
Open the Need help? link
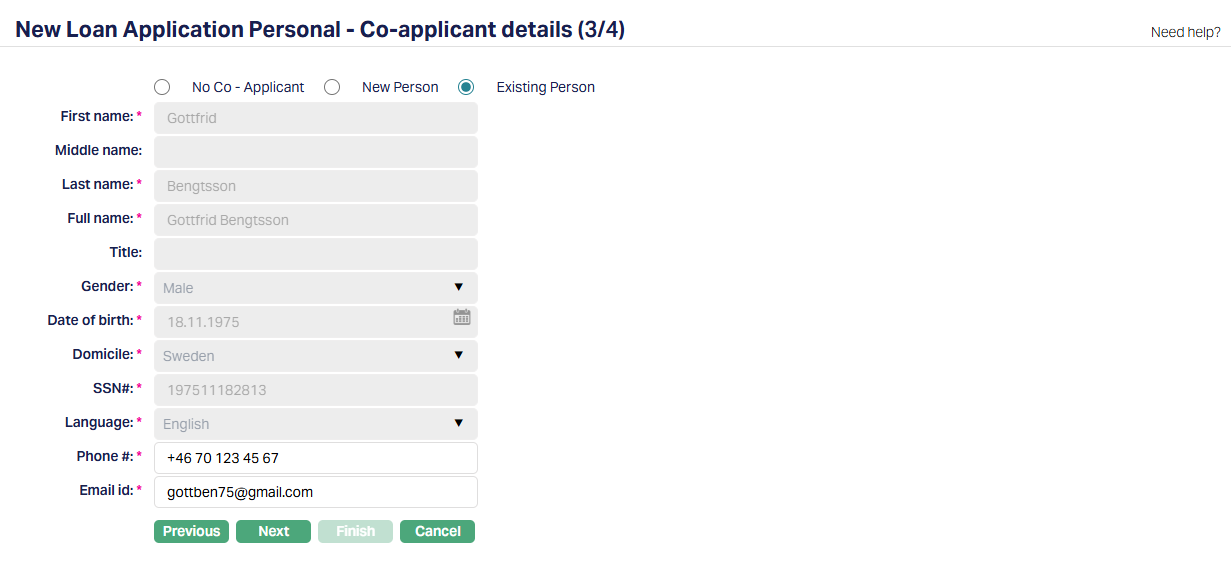click(x=1185, y=32)
